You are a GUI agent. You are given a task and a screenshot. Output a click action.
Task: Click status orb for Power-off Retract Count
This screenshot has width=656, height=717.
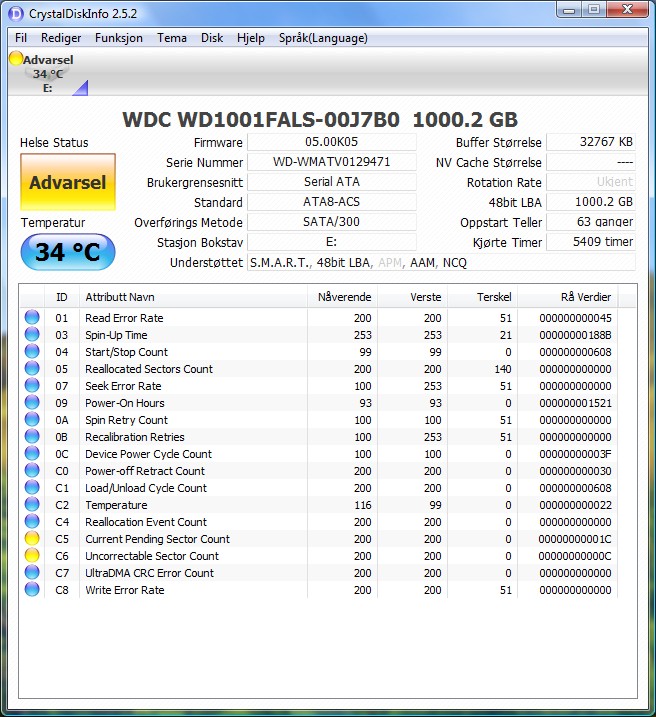click(32, 471)
